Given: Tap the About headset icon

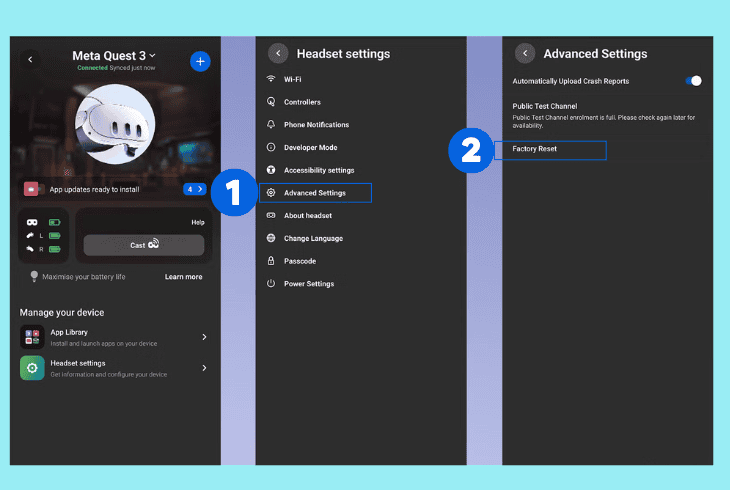Looking at the screenshot, I should pos(271,215).
